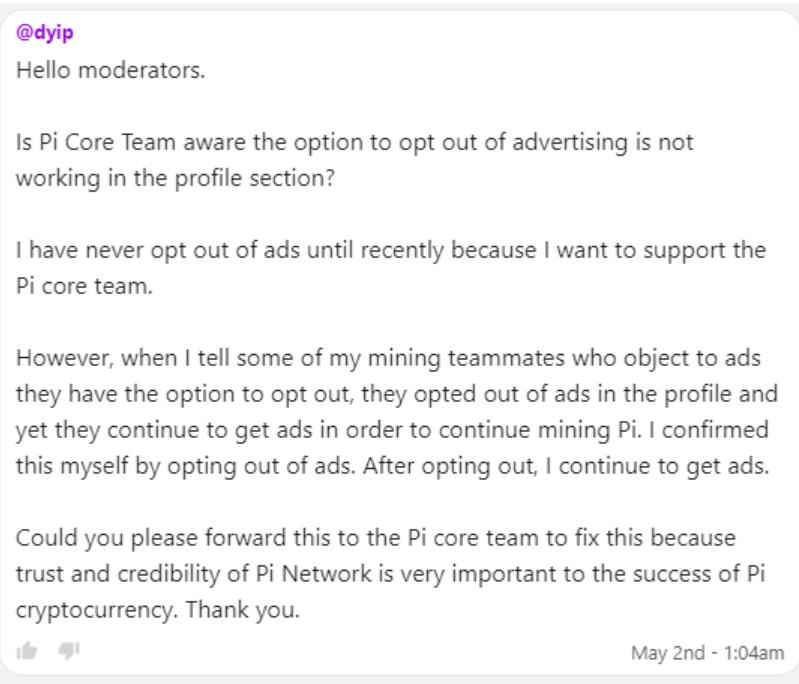Click the line starting 'I have never opt out'
Image resolution: width=799 pixels, height=684 pixels.
pos(391,250)
